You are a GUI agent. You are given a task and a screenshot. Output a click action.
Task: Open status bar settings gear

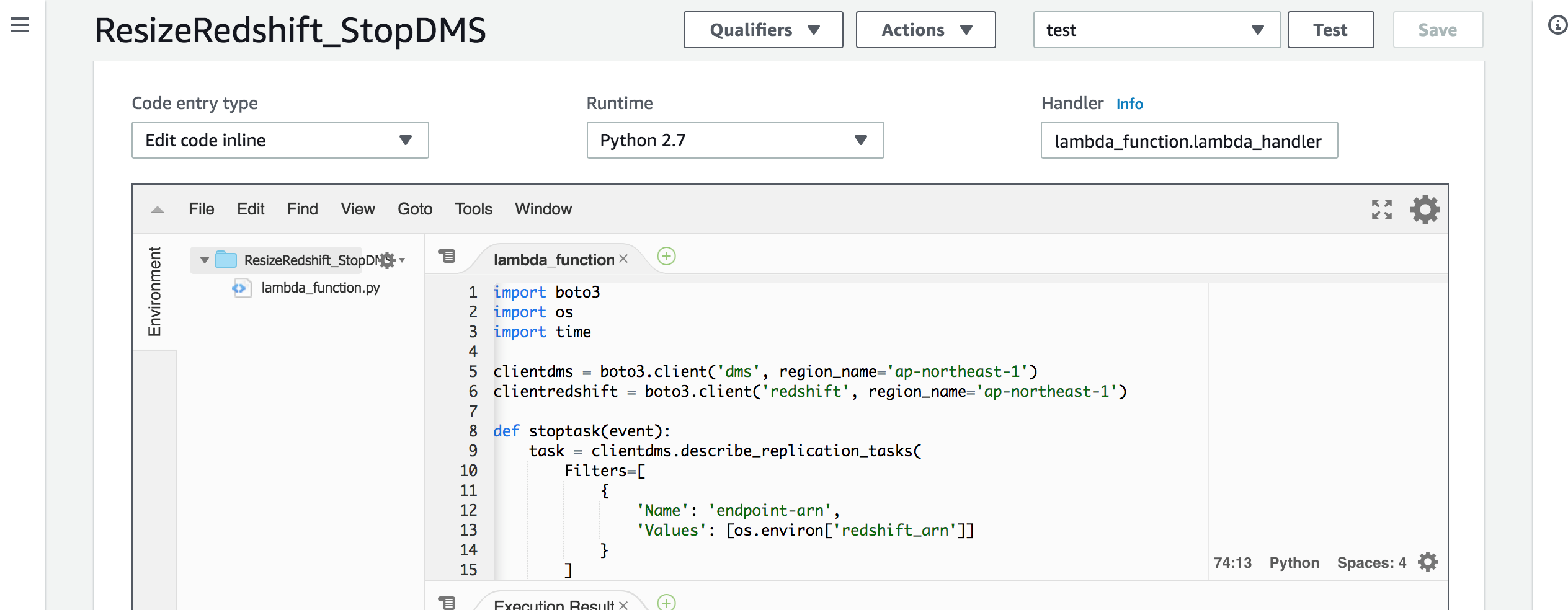coord(1428,562)
